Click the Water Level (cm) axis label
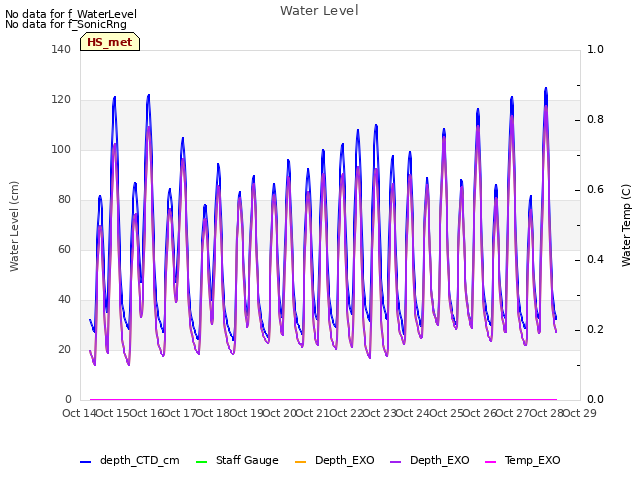 (x=14, y=227)
